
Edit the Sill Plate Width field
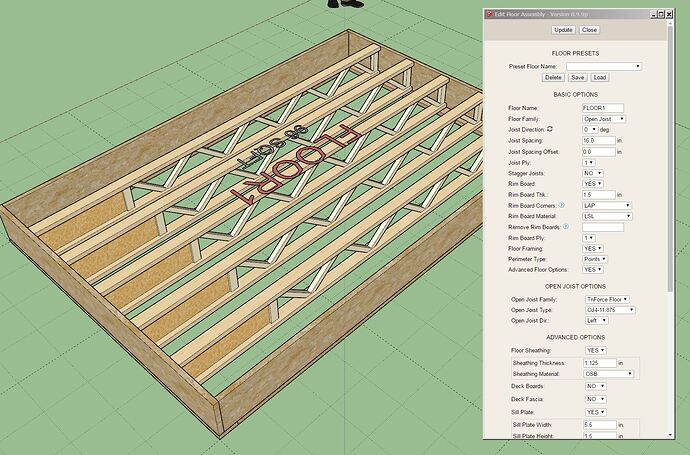[x=600, y=425]
